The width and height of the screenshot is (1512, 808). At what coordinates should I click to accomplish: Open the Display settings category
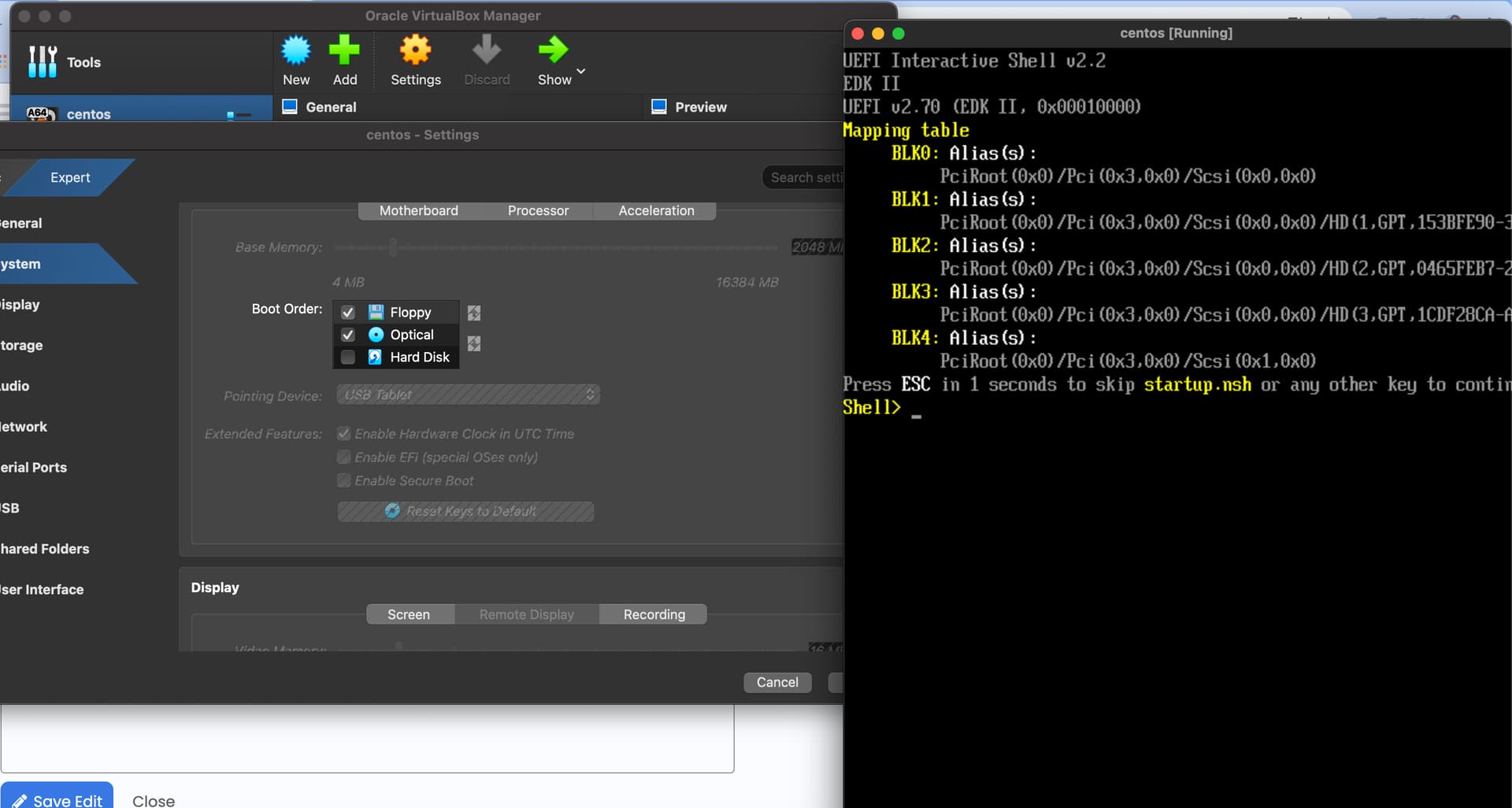point(20,305)
